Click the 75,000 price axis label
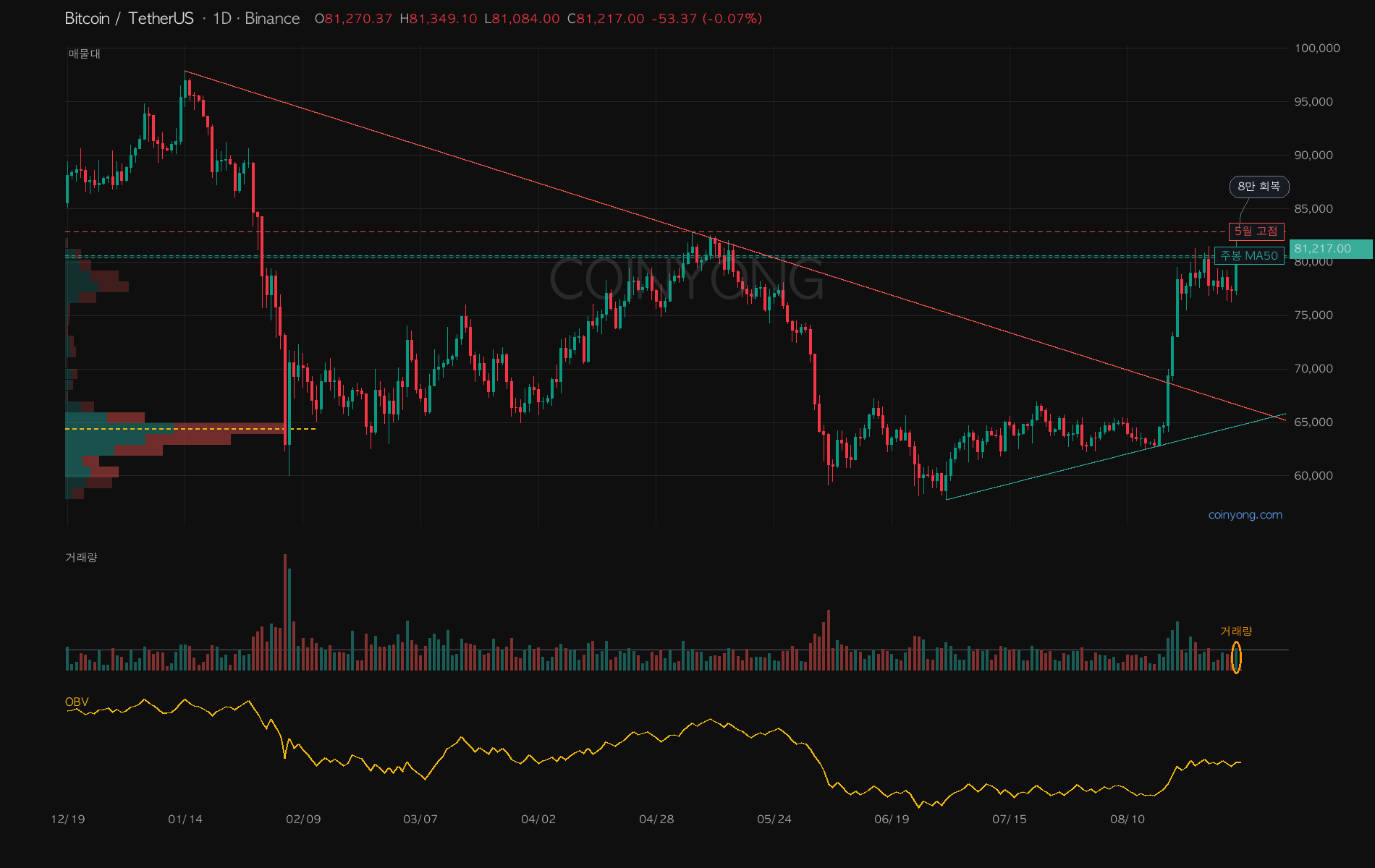This screenshot has height=868, width=1375. (x=1313, y=315)
